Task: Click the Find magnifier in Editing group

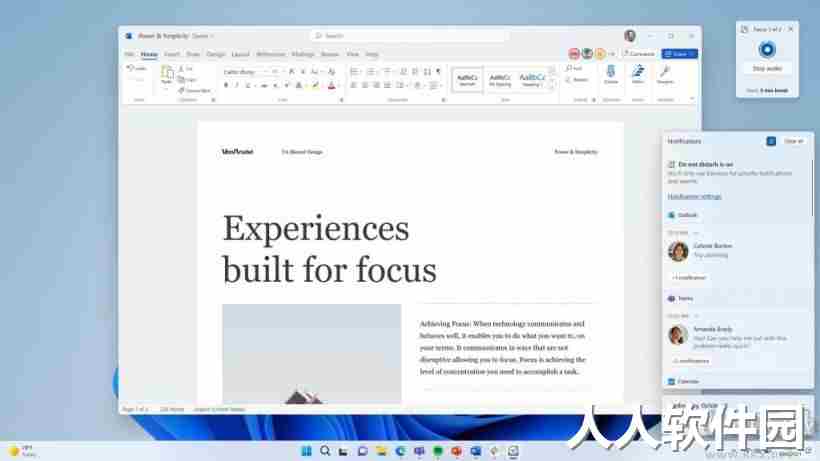Action: click(x=569, y=68)
